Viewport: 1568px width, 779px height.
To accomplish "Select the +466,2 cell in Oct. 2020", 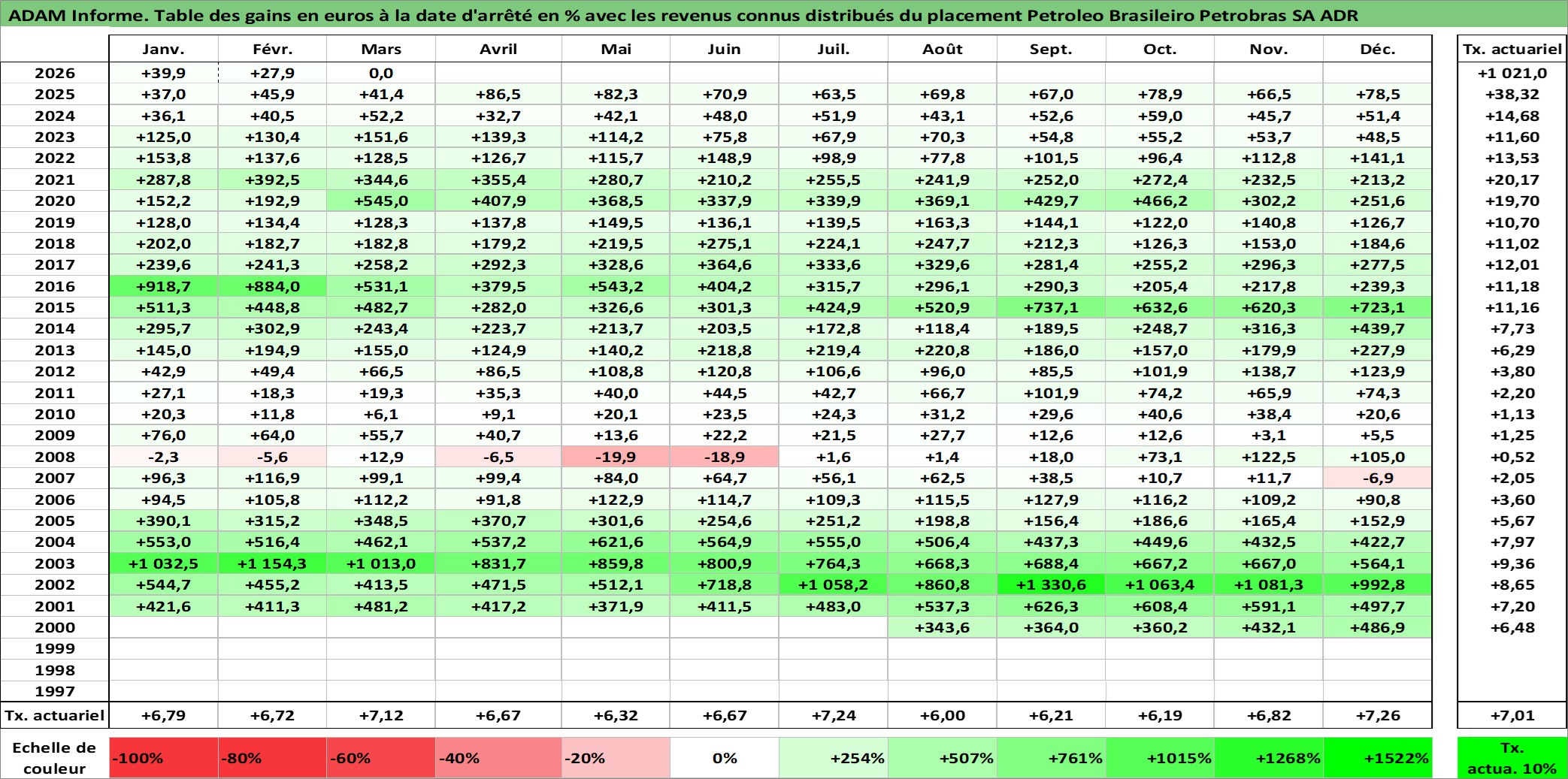I will coord(1160,201).
